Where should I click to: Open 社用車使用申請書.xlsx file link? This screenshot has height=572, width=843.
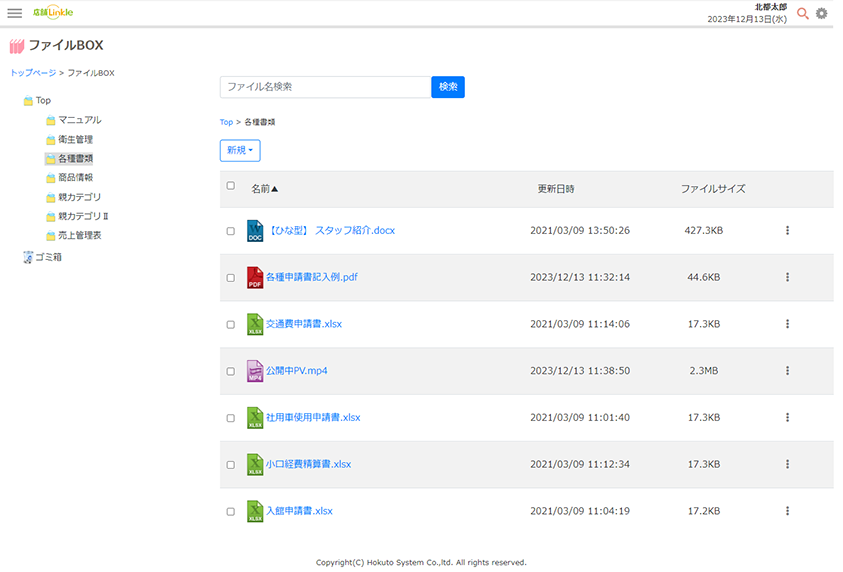pos(313,418)
